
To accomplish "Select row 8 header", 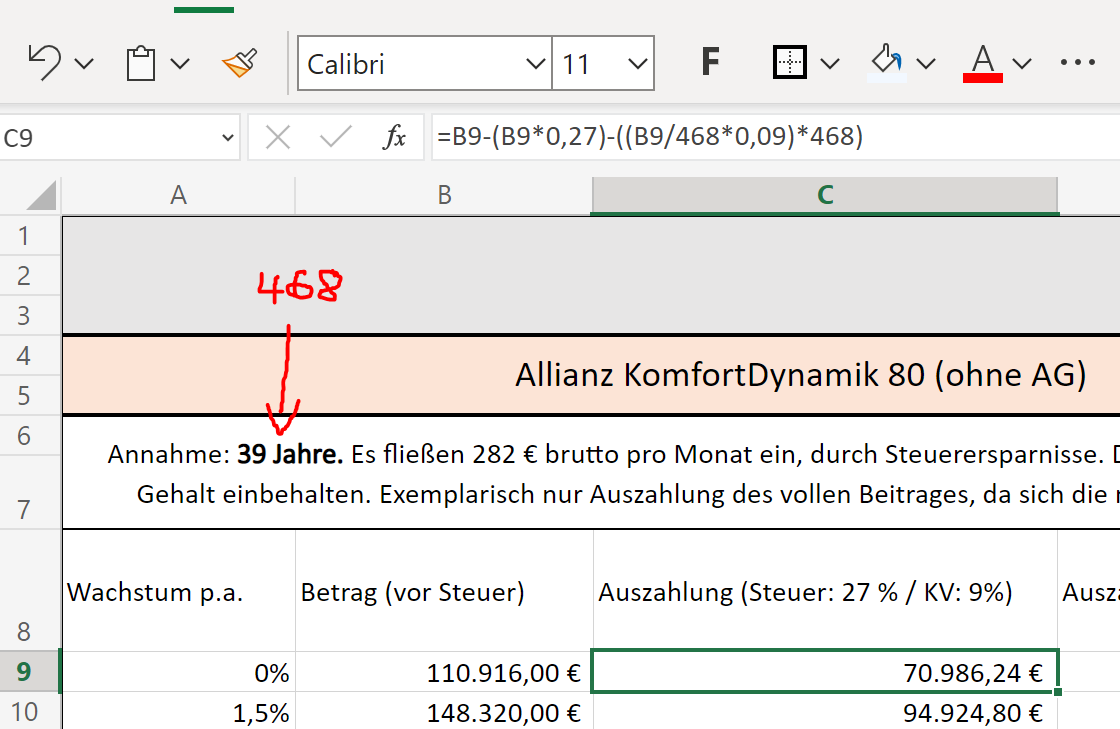I will click(x=30, y=590).
